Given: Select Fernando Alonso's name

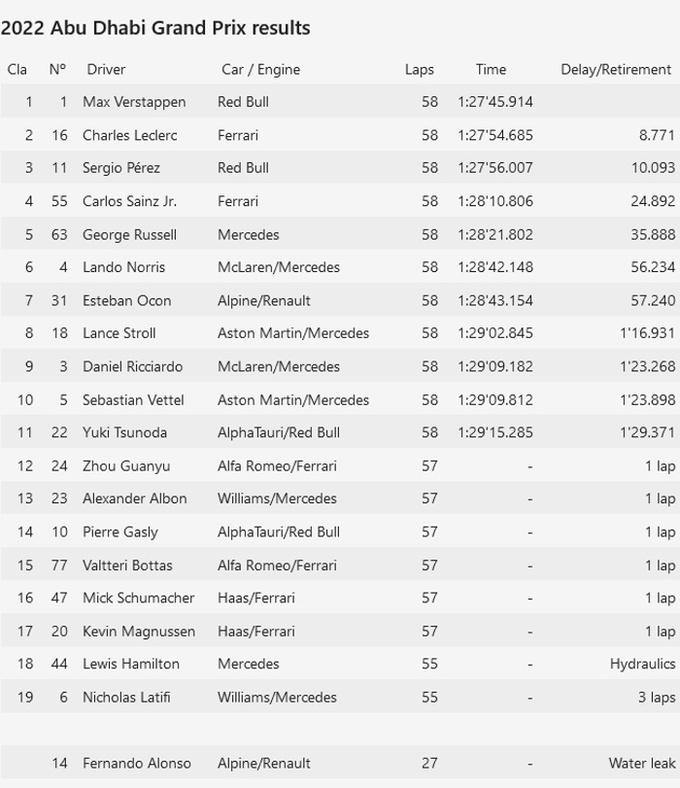Looking at the screenshot, I should click(x=136, y=763).
